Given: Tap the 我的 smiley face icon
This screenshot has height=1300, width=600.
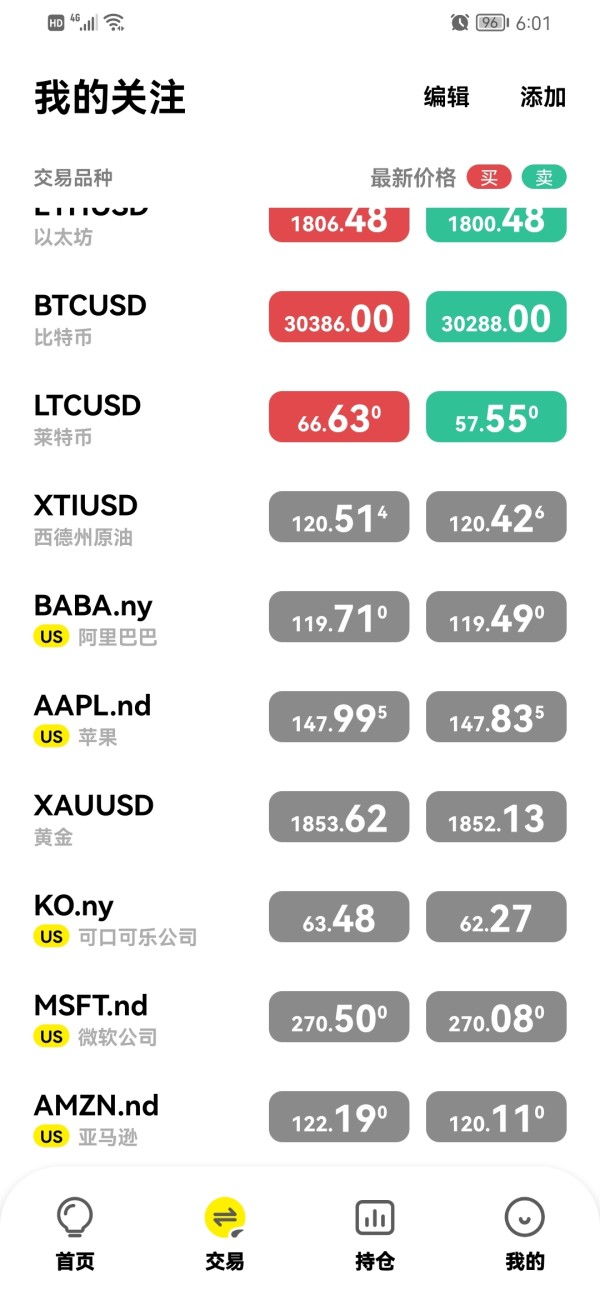Looking at the screenshot, I should 524,1218.
